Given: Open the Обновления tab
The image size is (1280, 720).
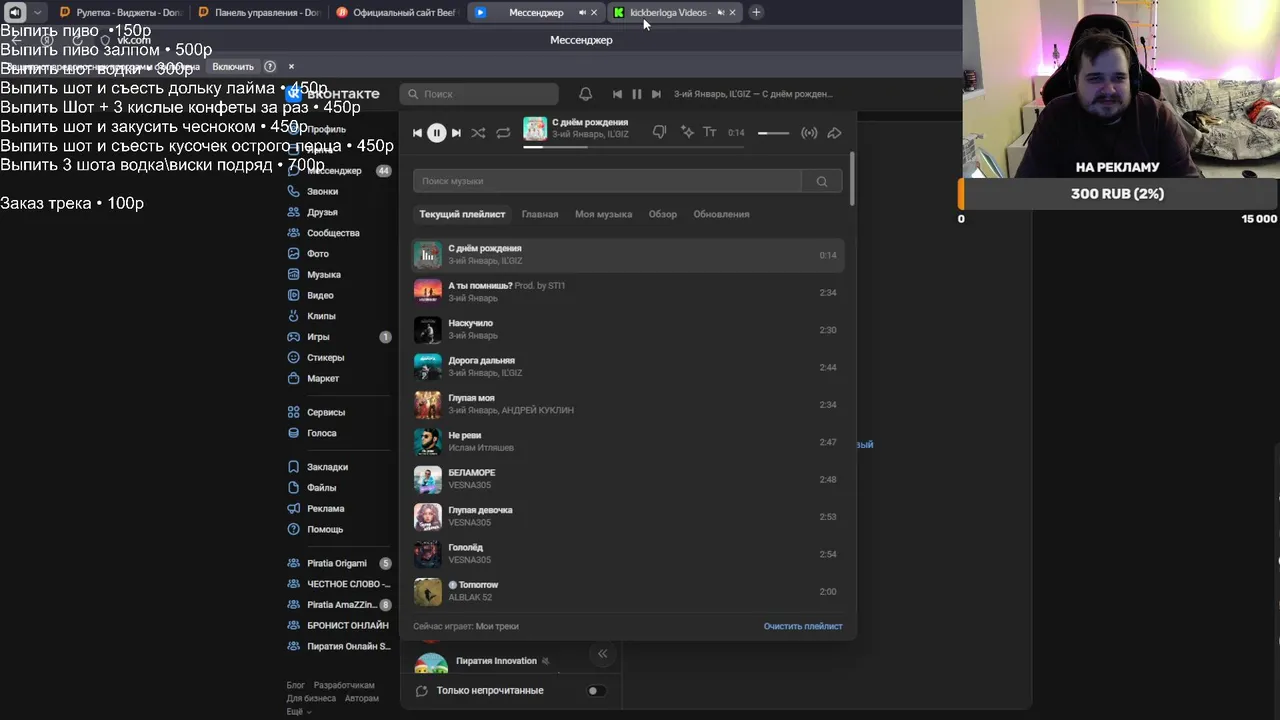Looking at the screenshot, I should pos(721,214).
